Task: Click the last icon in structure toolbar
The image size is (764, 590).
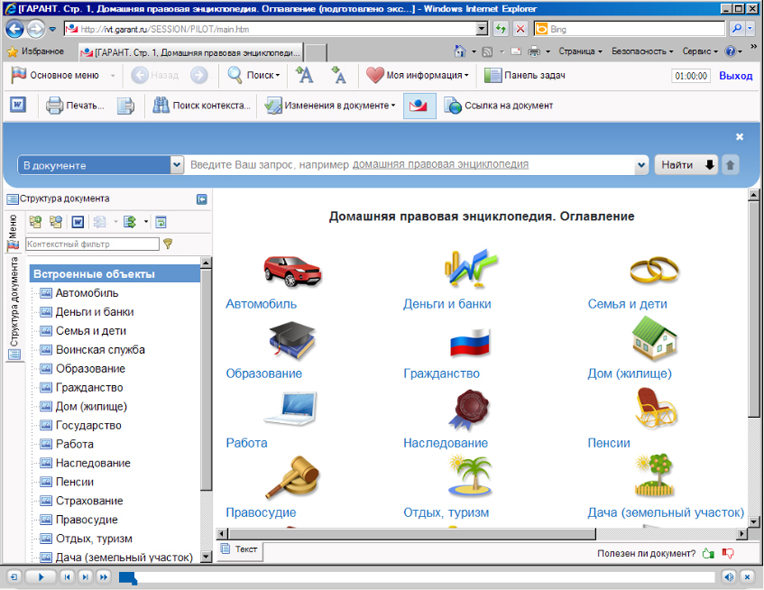Action: [161, 222]
